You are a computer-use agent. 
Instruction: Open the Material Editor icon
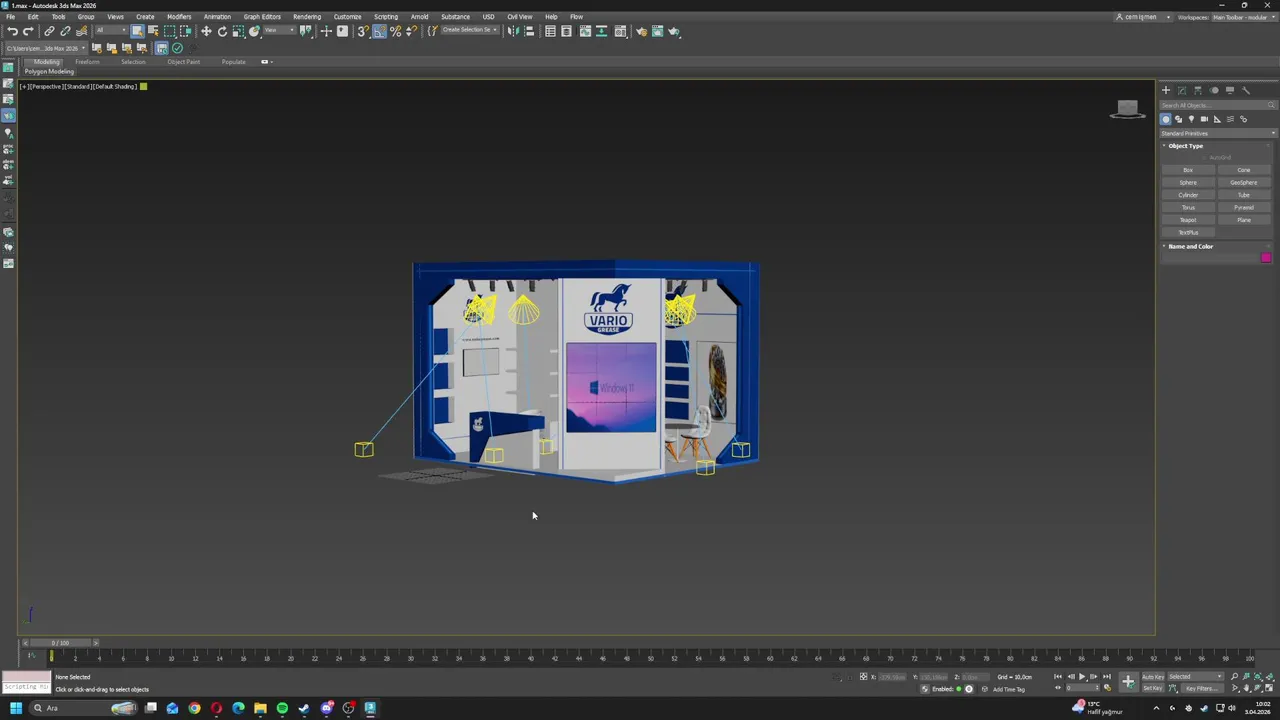[x=620, y=31]
